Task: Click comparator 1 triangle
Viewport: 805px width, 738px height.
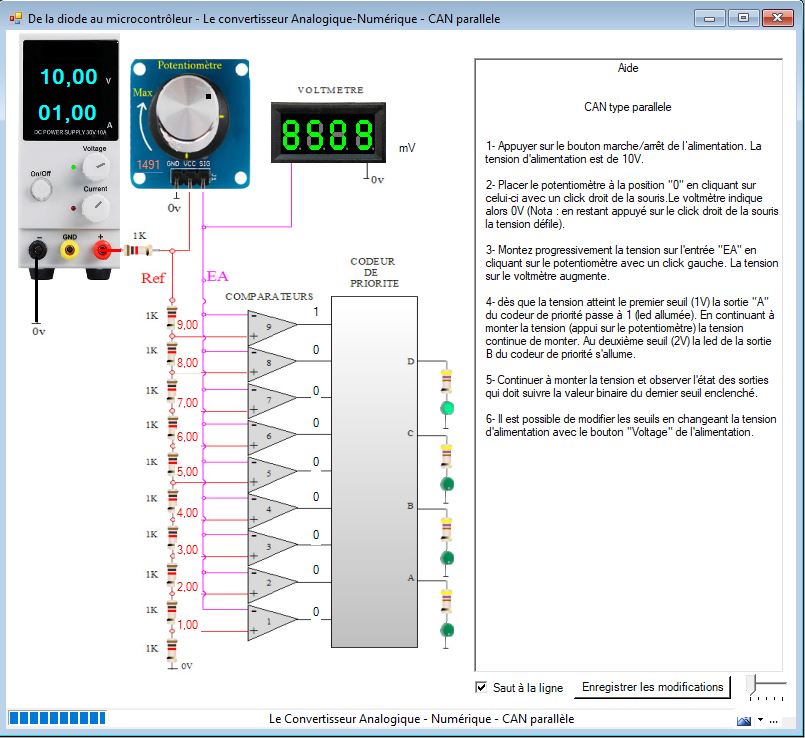Action: pyautogui.click(x=271, y=623)
